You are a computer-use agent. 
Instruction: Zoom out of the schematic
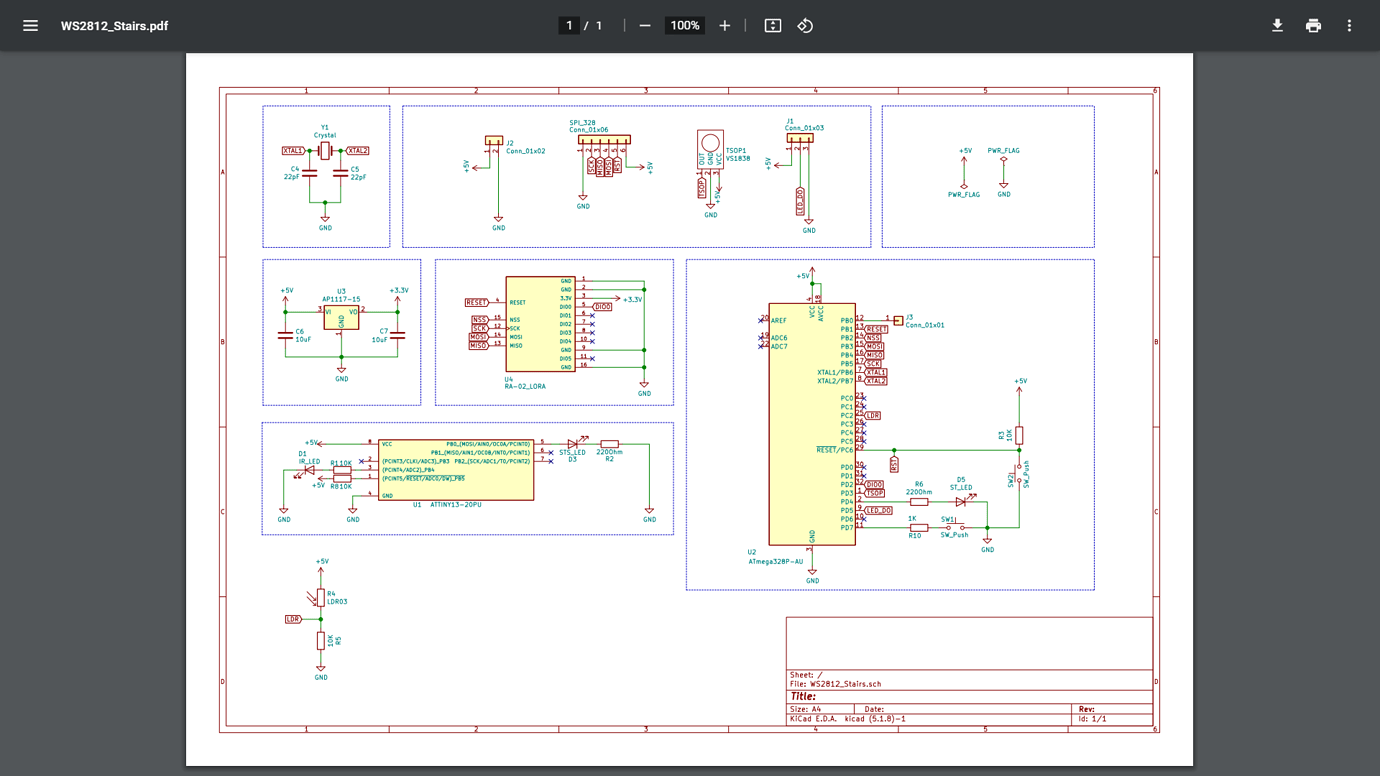pyautogui.click(x=647, y=25)
